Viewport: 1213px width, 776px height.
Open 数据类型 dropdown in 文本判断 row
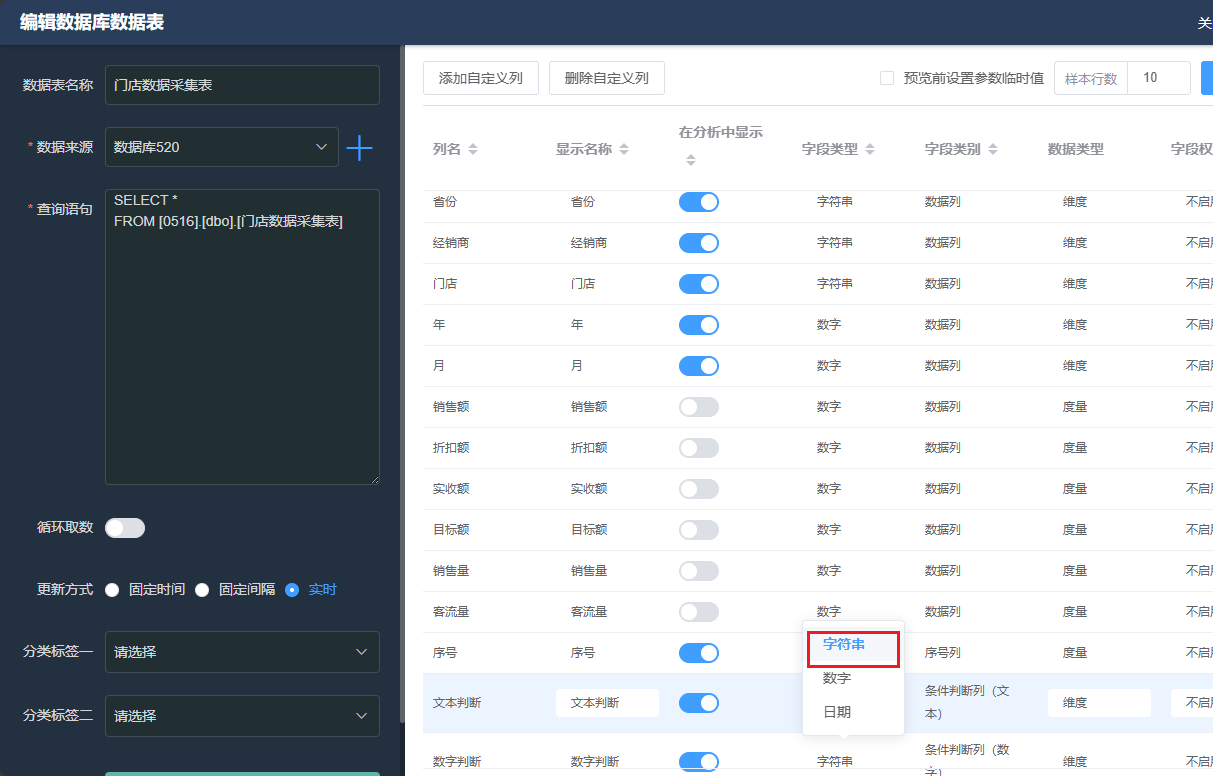(x=1099, y=703)
